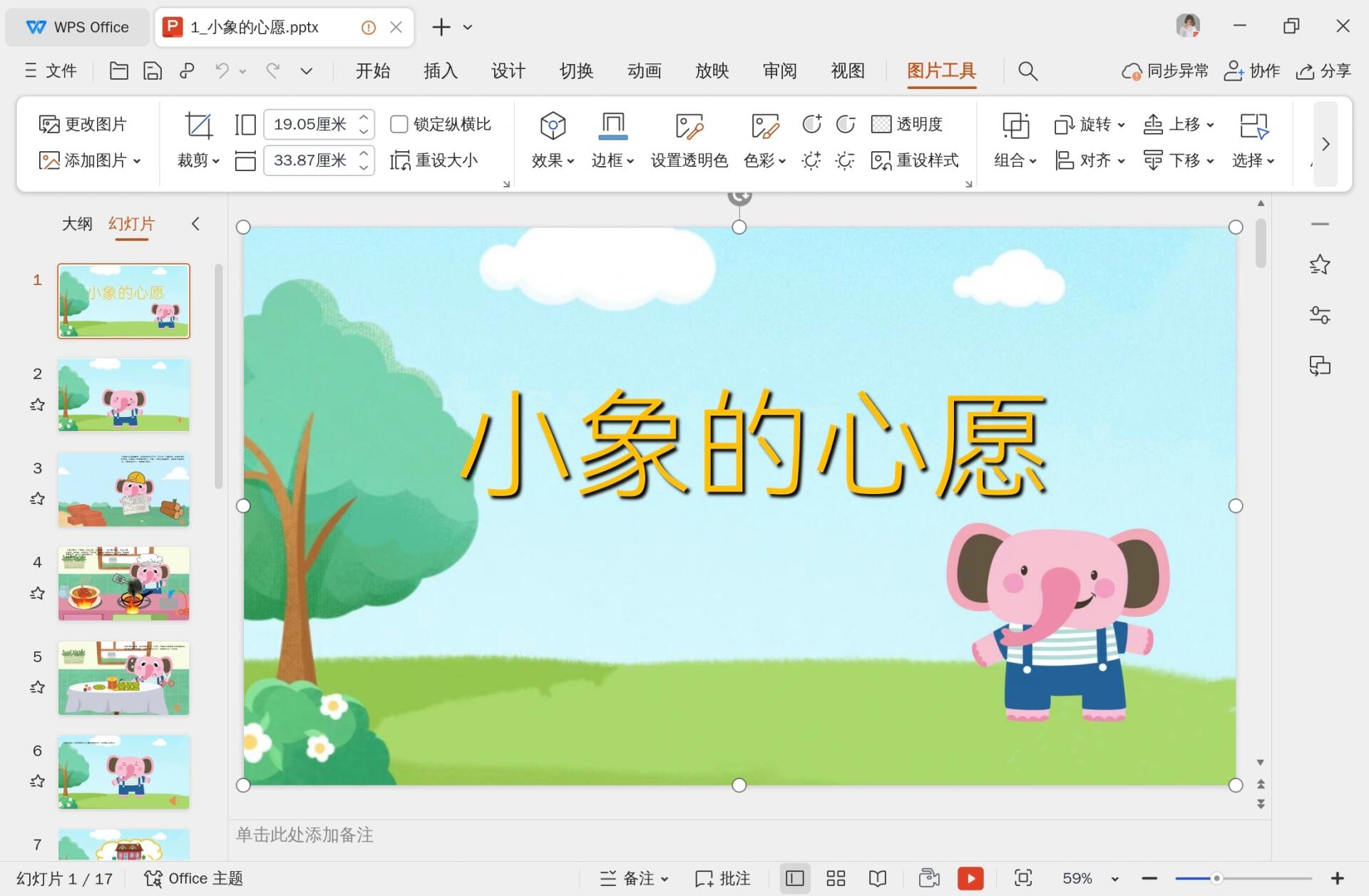
Task: Click the 批注 (Comment) icon
Action: coord(722,878)
